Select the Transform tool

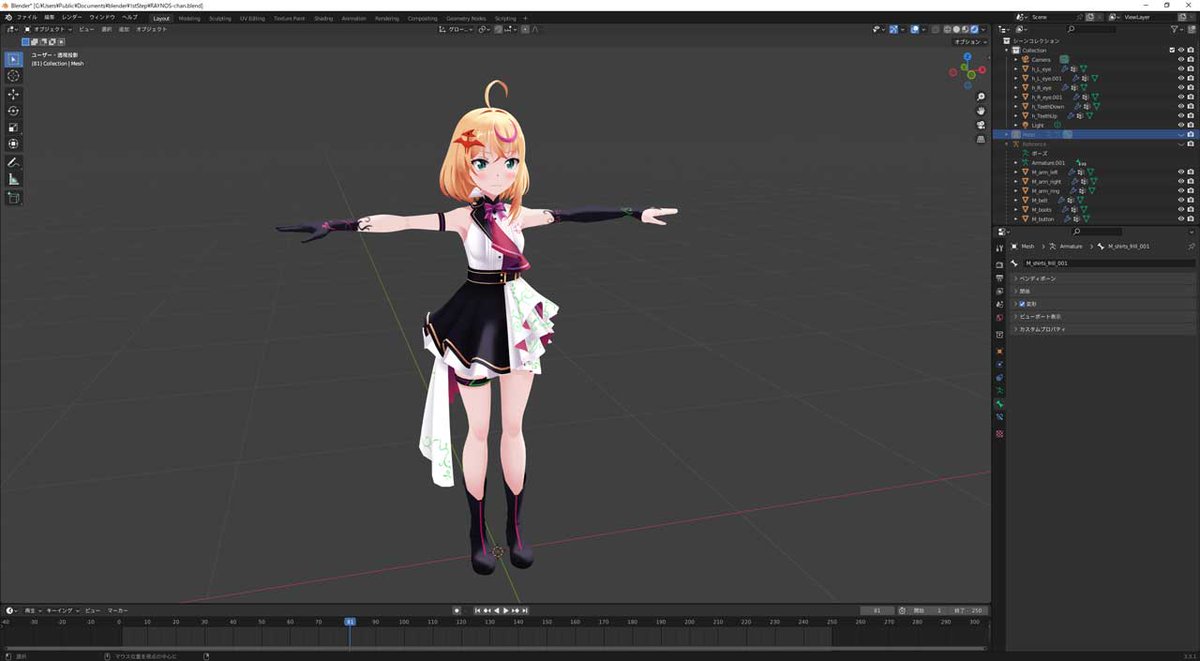(x=13, y=144)
